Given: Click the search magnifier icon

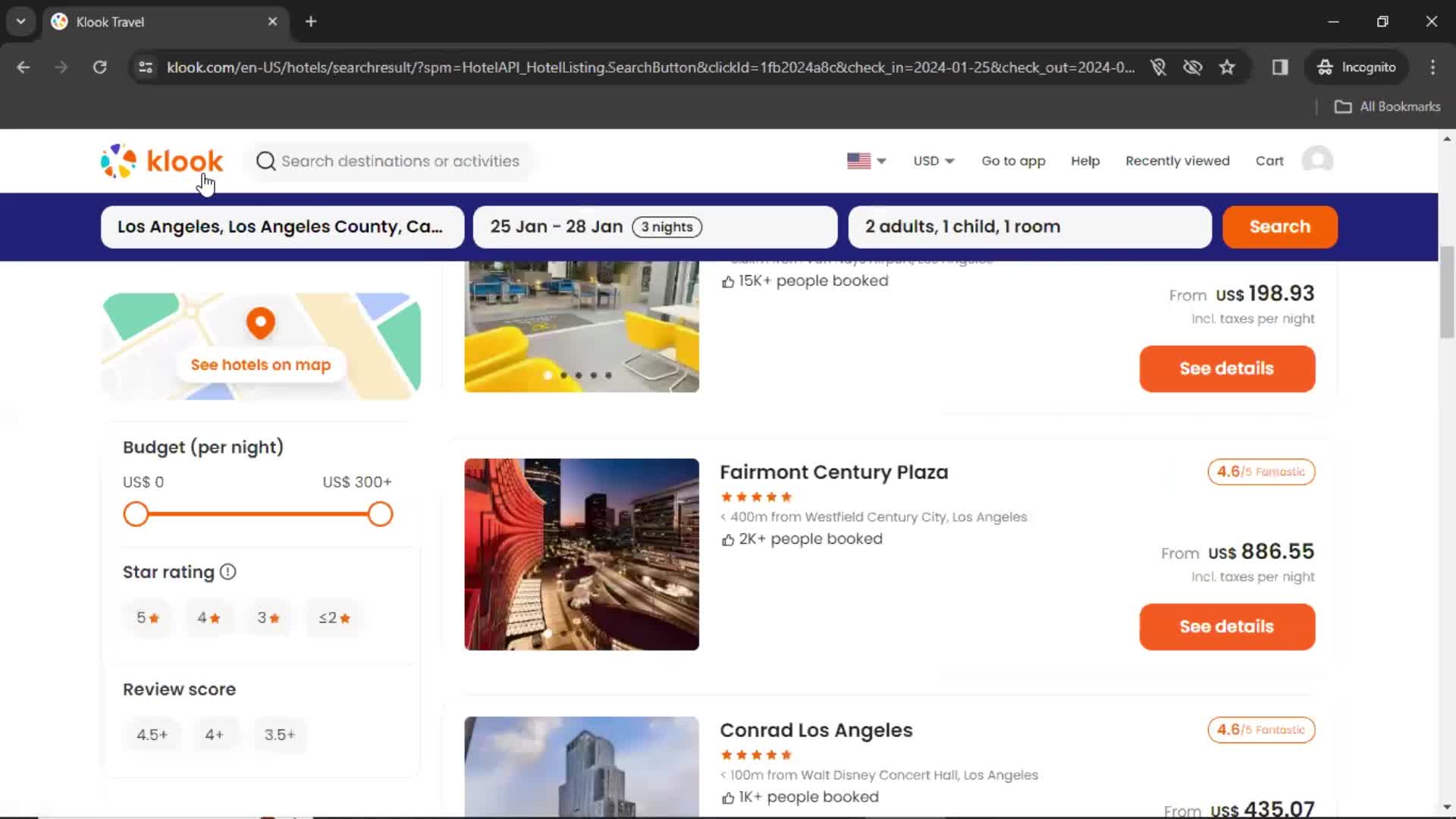Looking at the screenshot, I should click(x=264, y=160).
